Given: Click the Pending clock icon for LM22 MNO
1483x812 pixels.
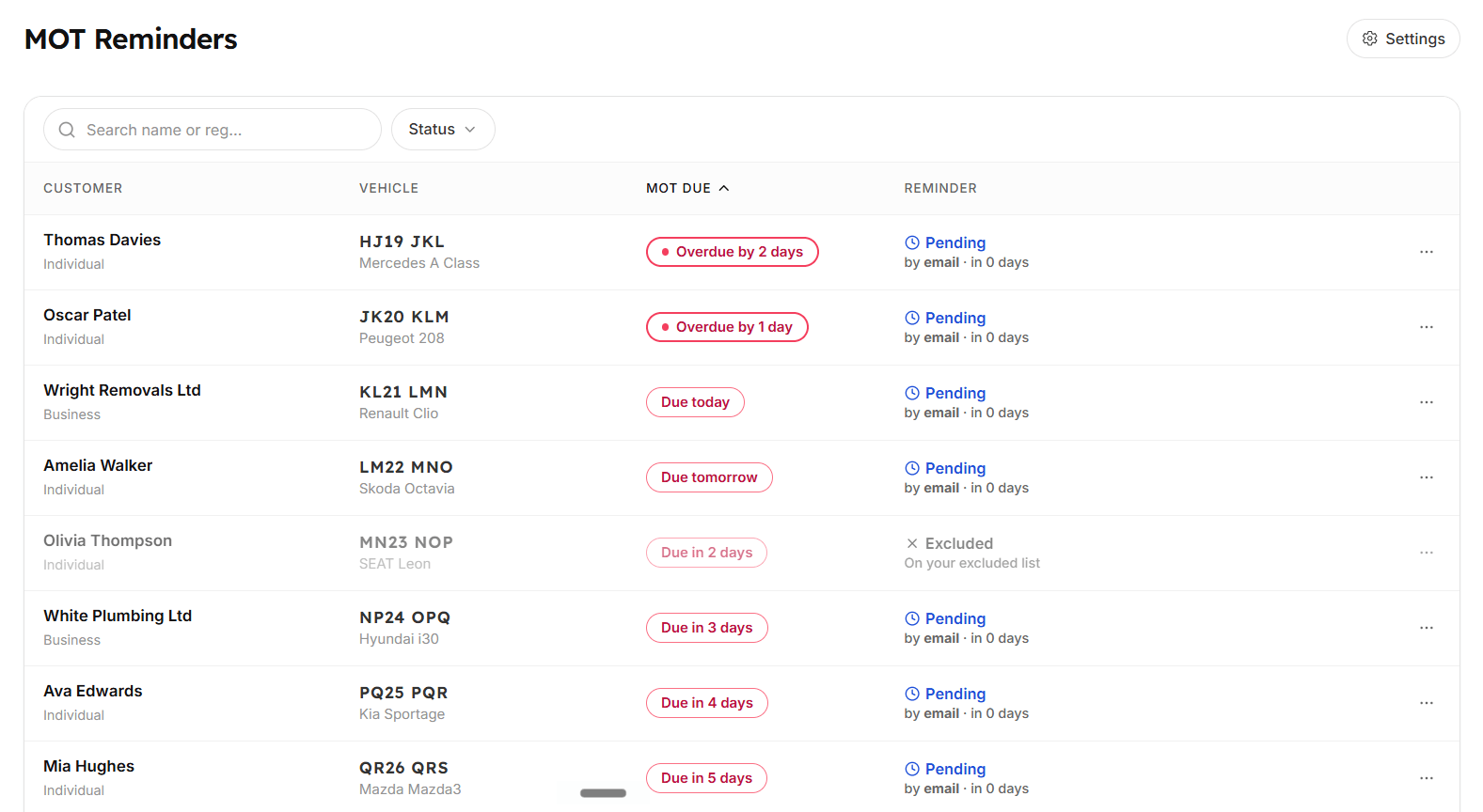Looking at the screenshot, I should pyautogui.click(x=912, y=468).
